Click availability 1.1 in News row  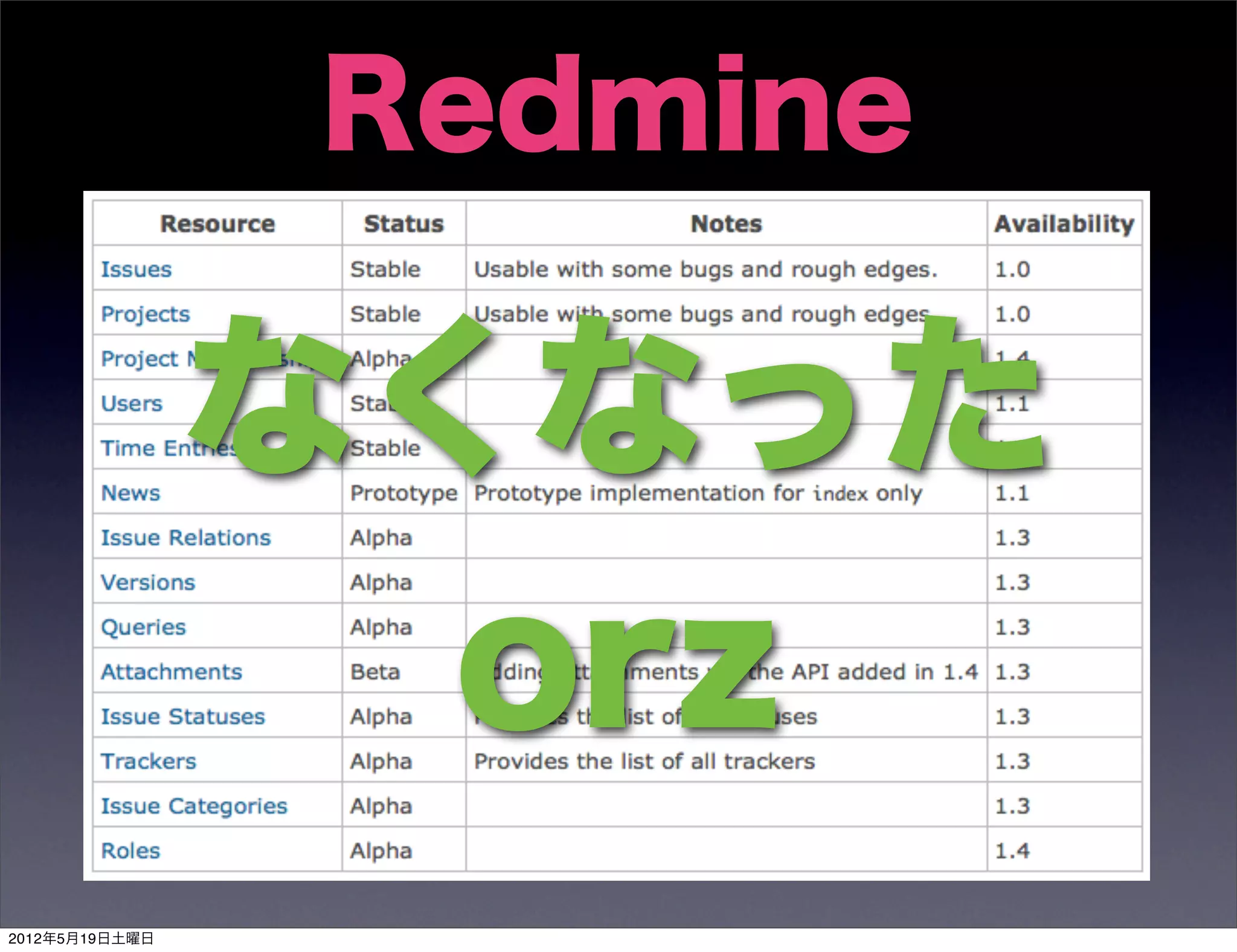coord(1012,493)
